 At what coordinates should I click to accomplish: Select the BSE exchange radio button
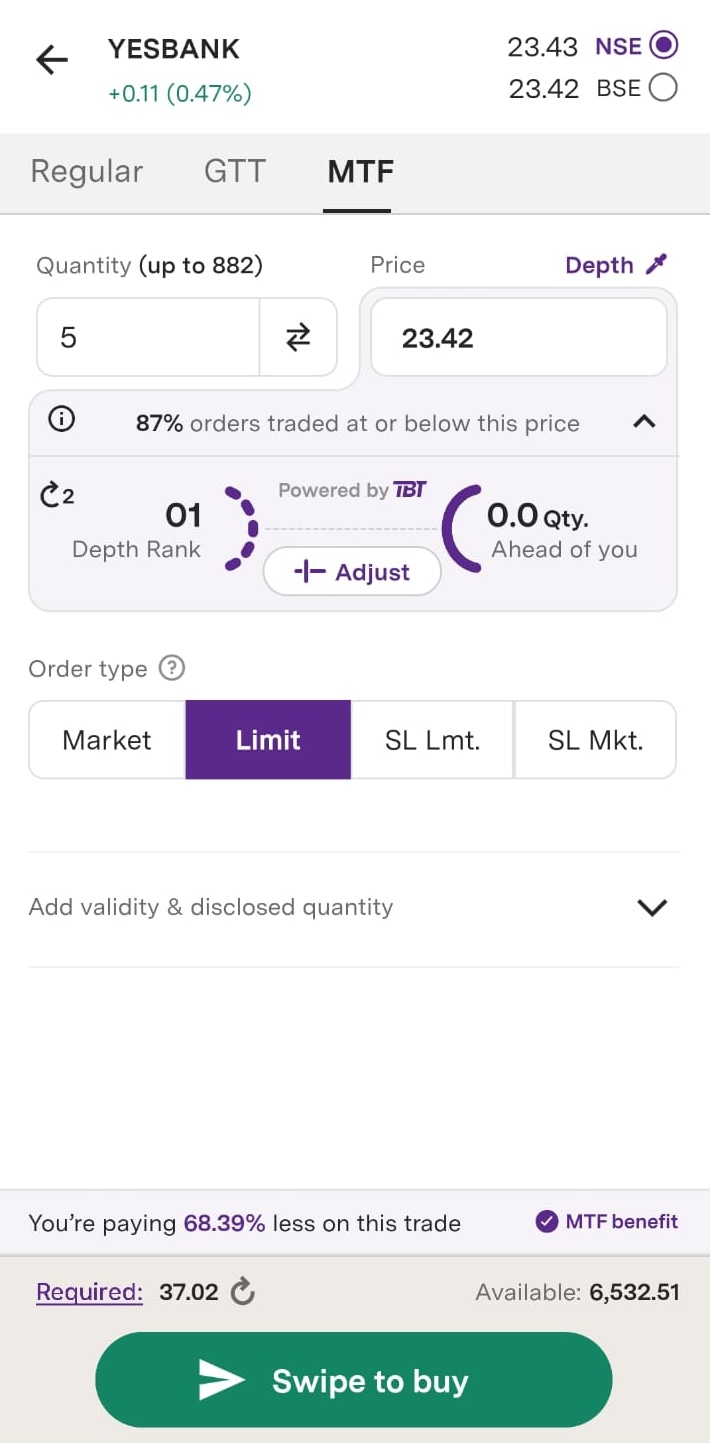[663, 88]
